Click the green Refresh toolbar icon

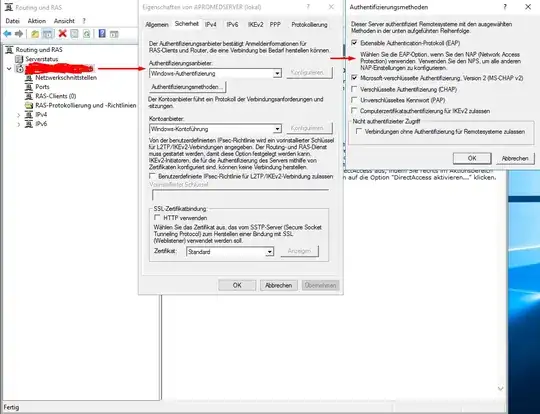[86, 34]
